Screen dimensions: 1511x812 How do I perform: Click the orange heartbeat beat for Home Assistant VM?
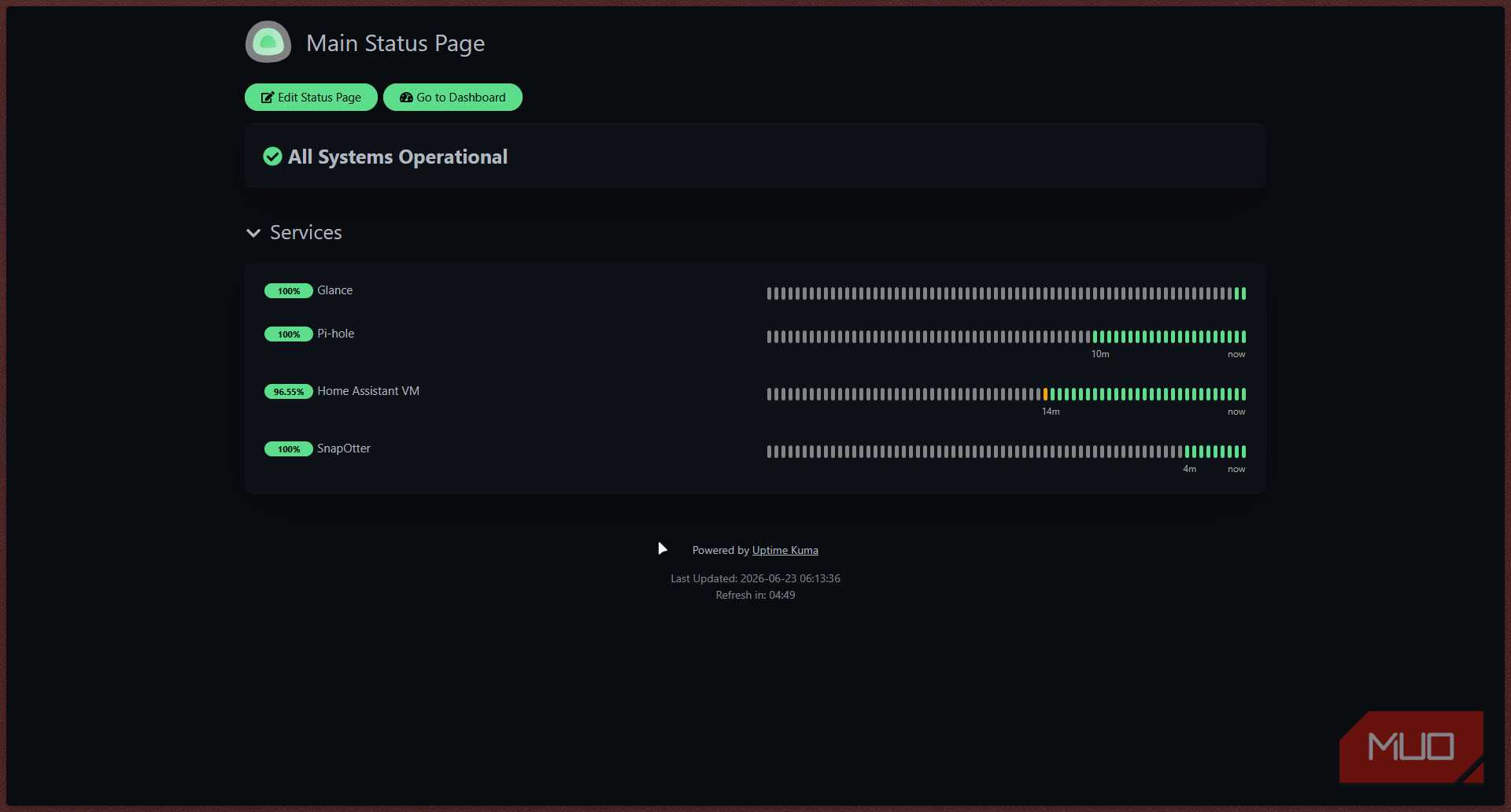[x=1045, y=394]
